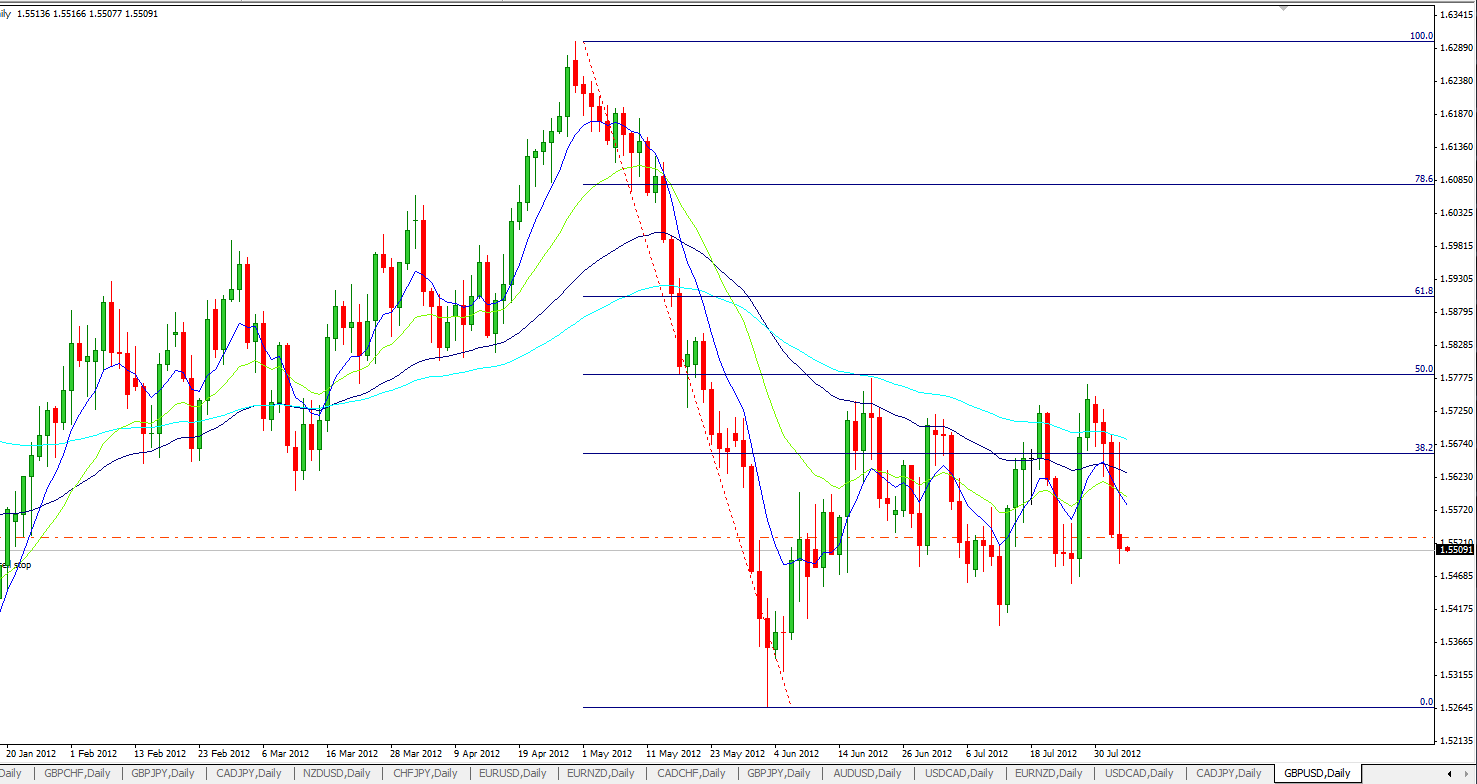Click the OHLC close value 1.55091 at the top
1477x784 pixels.
[140, 13]
